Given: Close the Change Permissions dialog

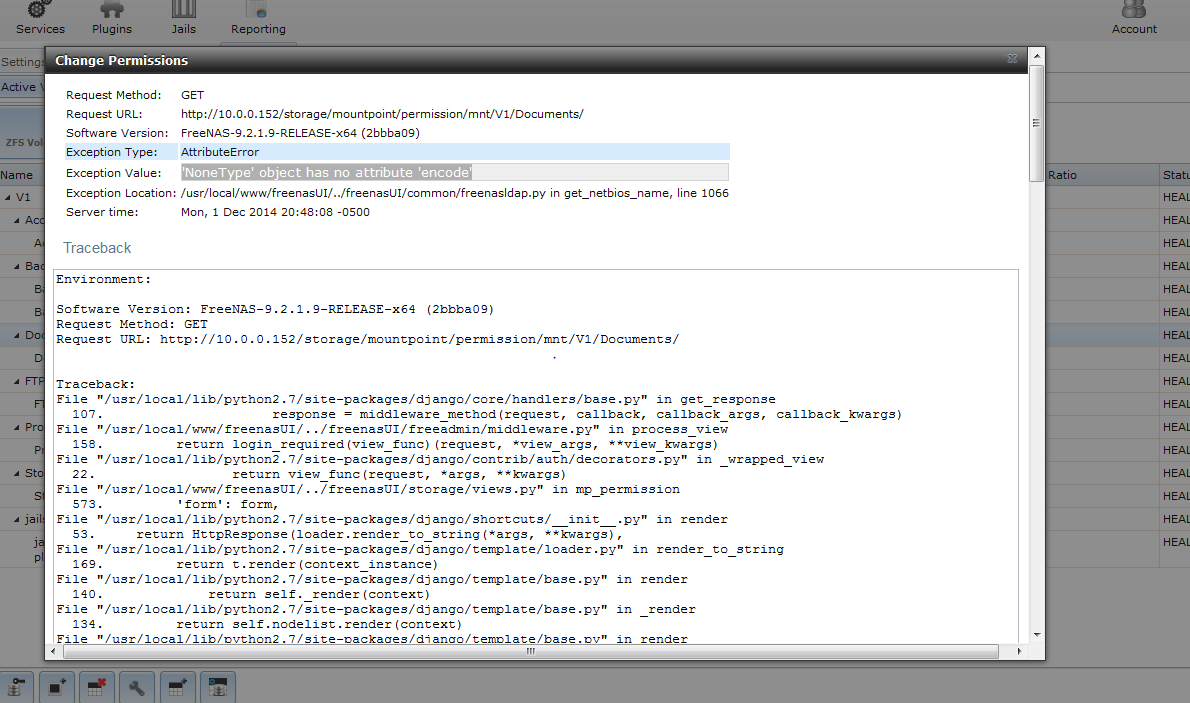Looking at the screenshot, I should pyautogui.click(x=1012, y=59).
